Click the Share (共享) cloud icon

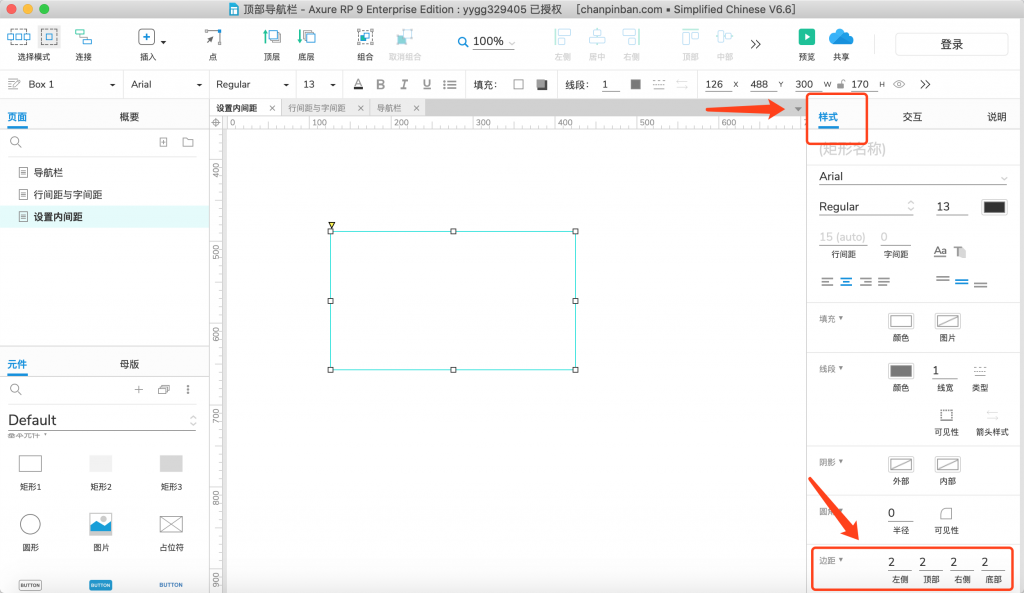pyautogui.click(x=841, y=37)
